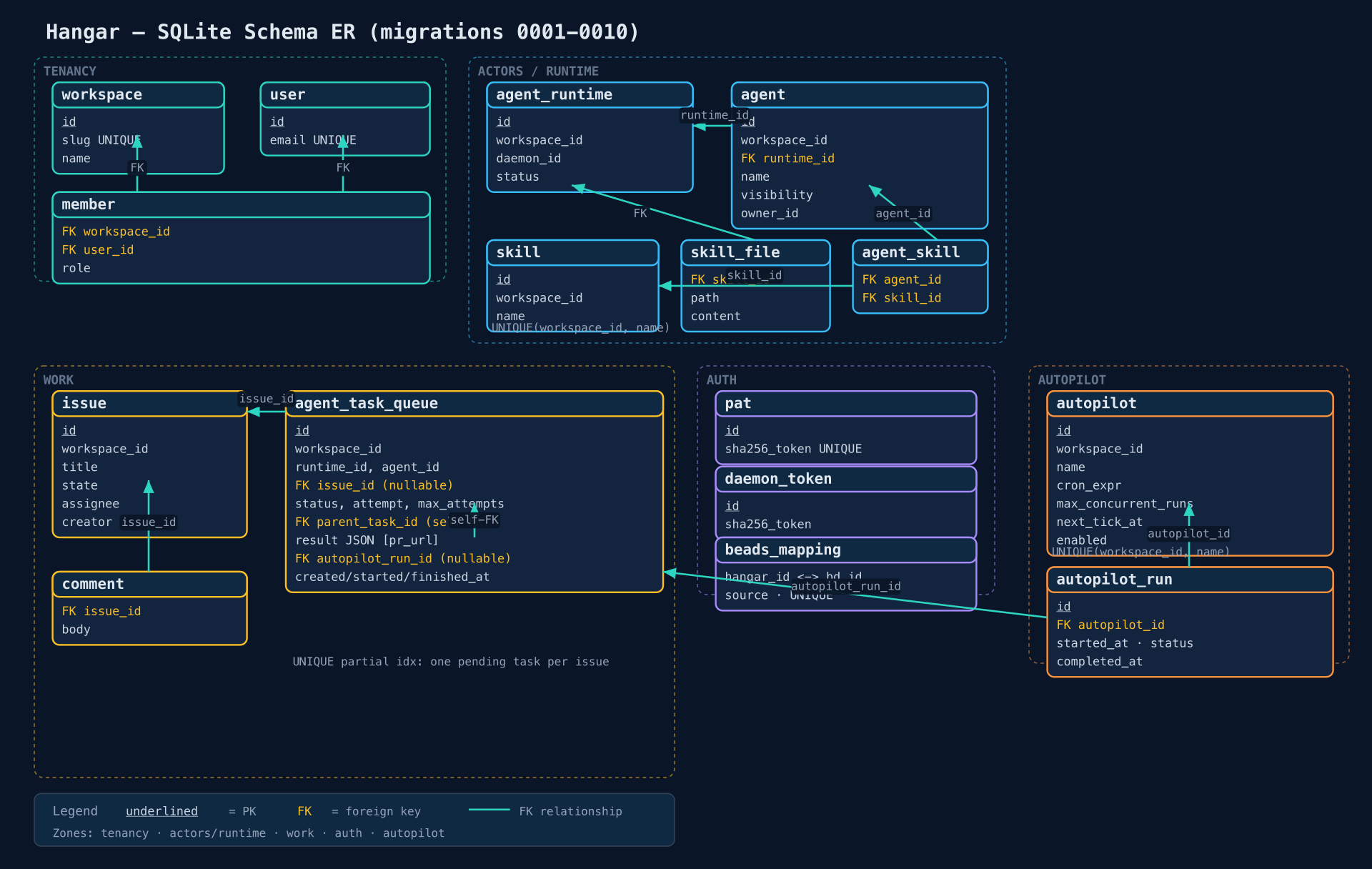This screenshot has width=1372, height=869.
Task: Click the "completed_at" field in autopilot_run
Action: pos(1100,662)
